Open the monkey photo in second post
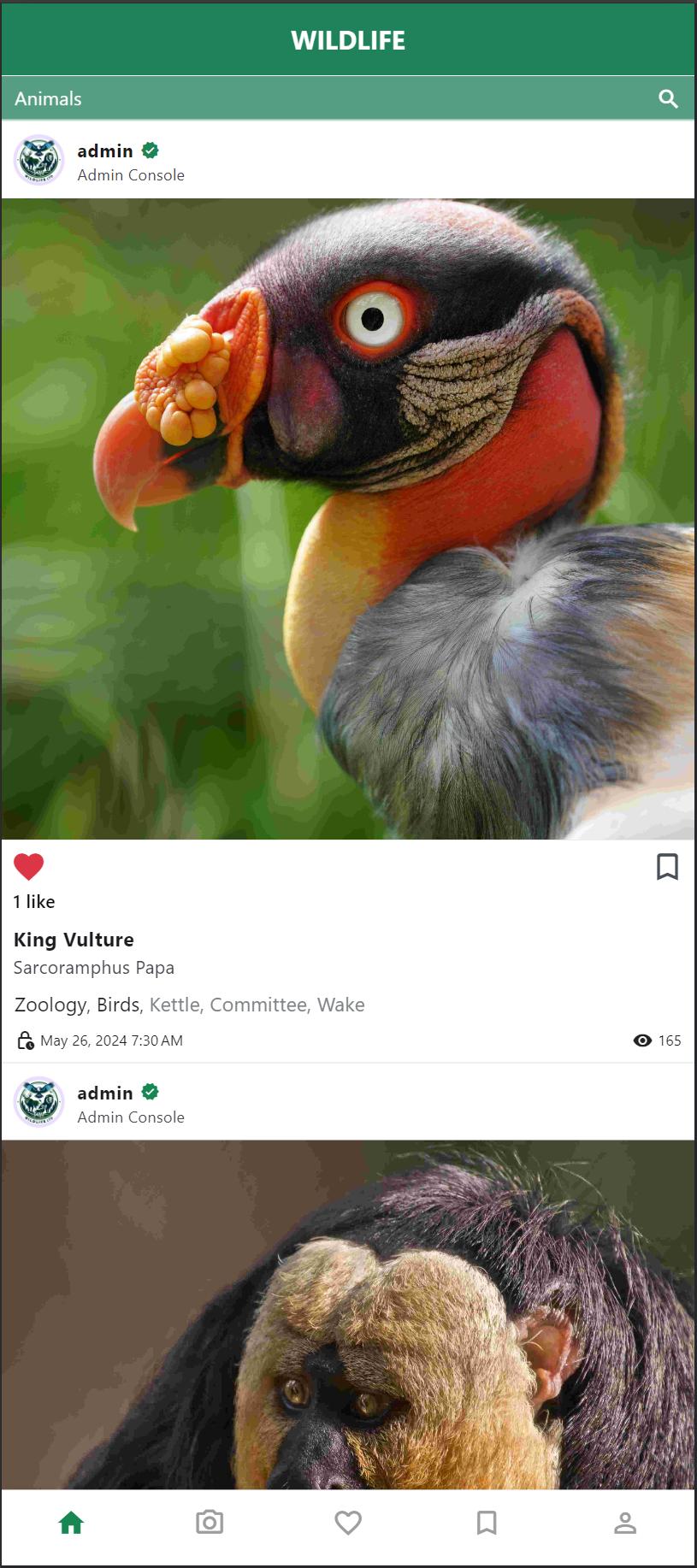 click(x=348, y=1315)
